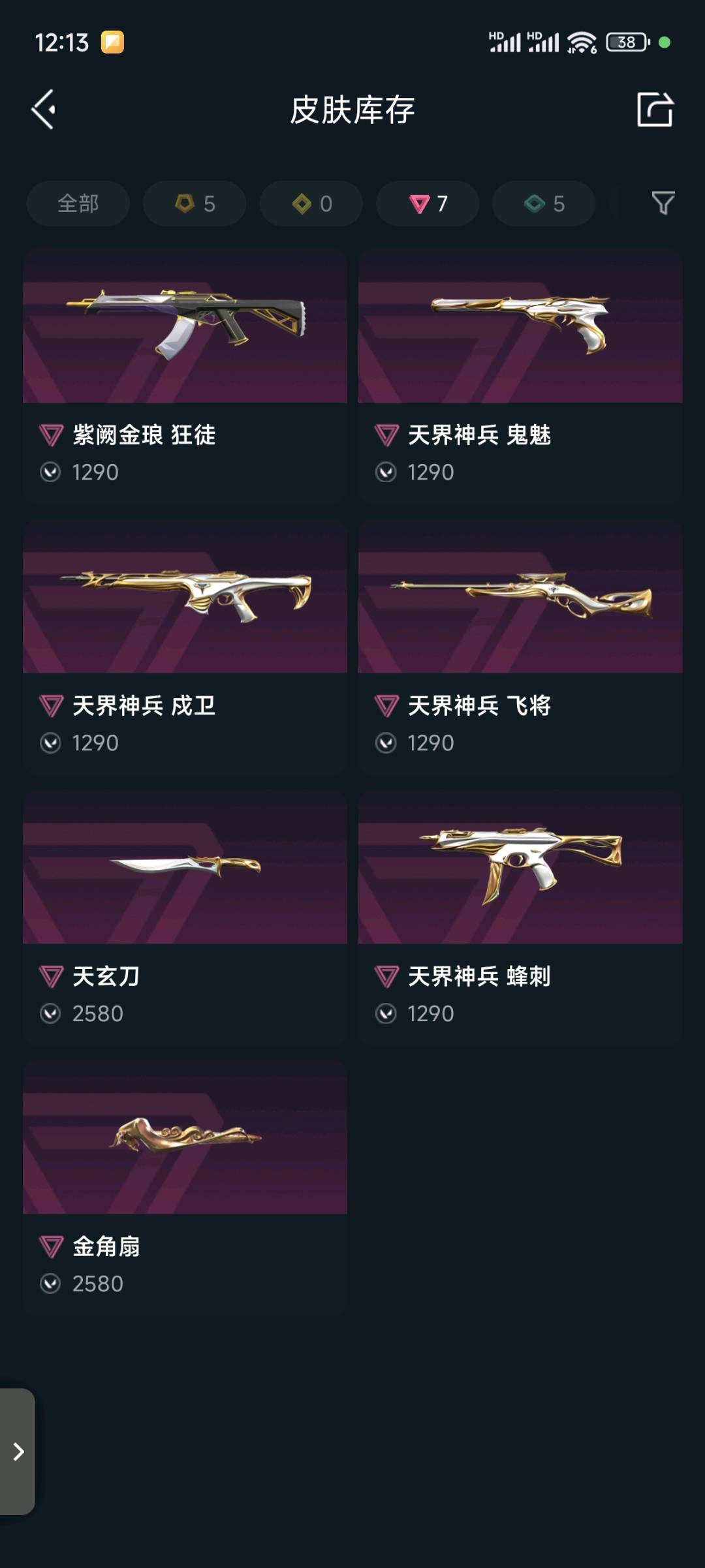This screenshot has width=705, height=1568.
Task: Tap the 天玄刀 name label
Action: pos(106,976)
